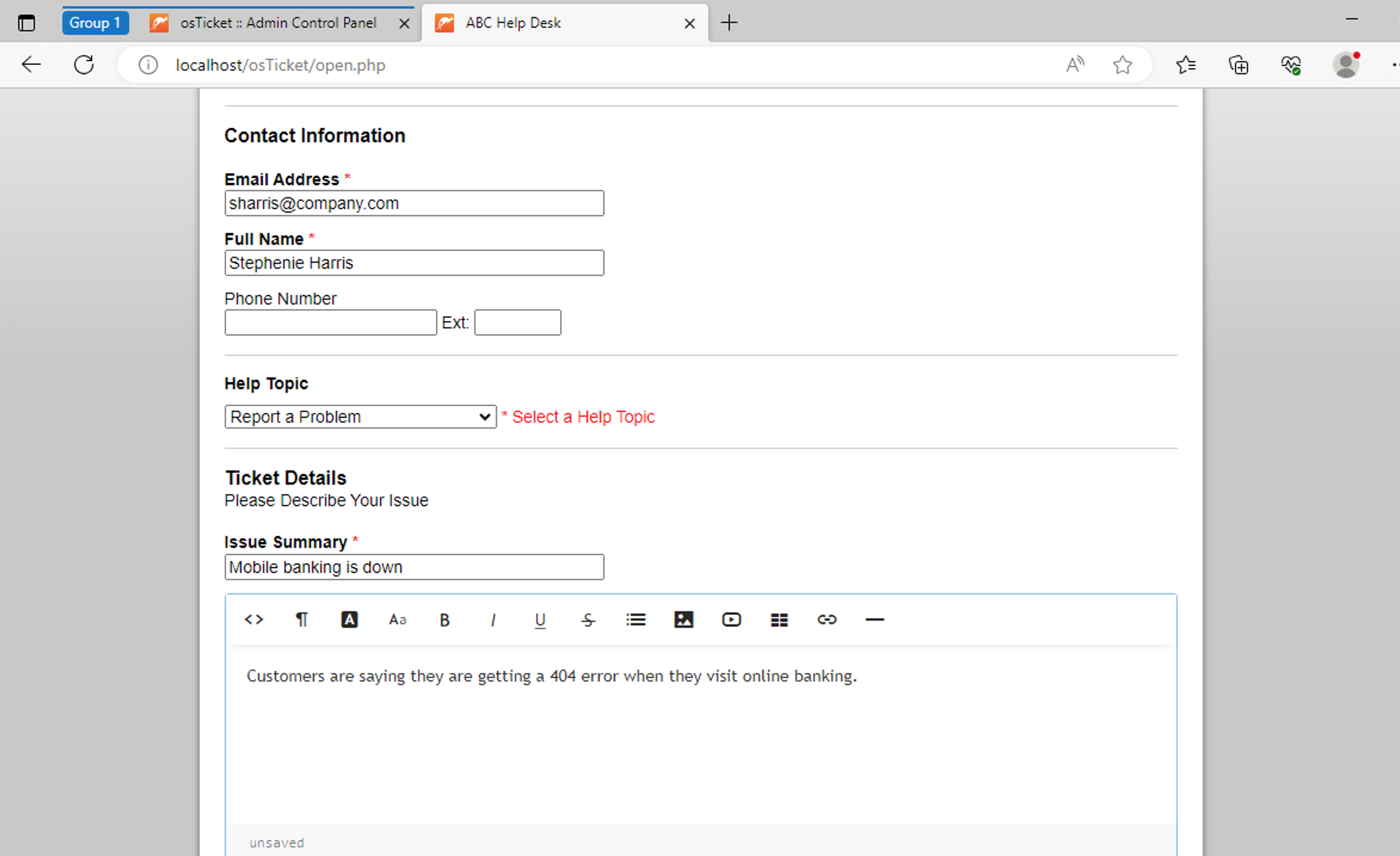
Task: Insert an image into the ticket body
Action: (683, 620)
